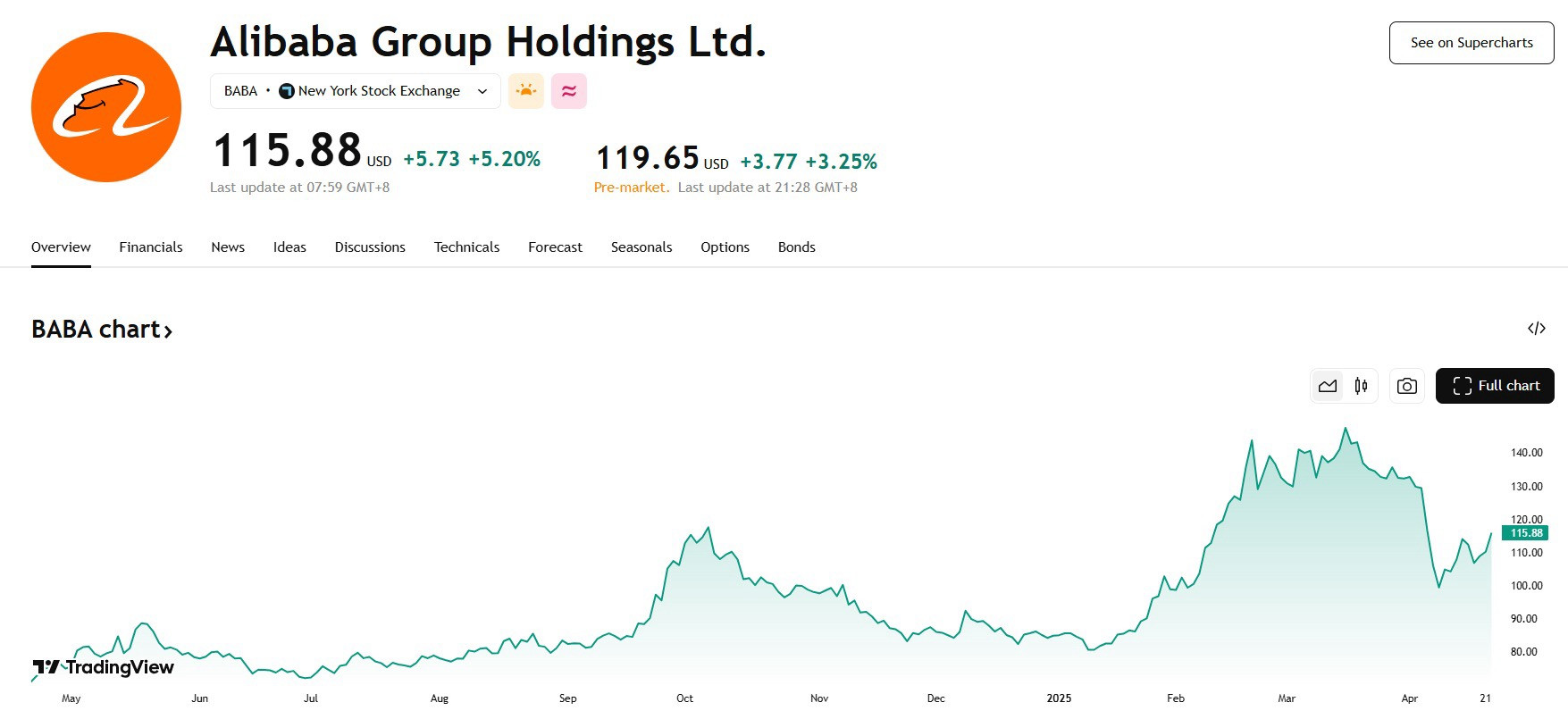Go to the Forecast tab

click(555, 247)
